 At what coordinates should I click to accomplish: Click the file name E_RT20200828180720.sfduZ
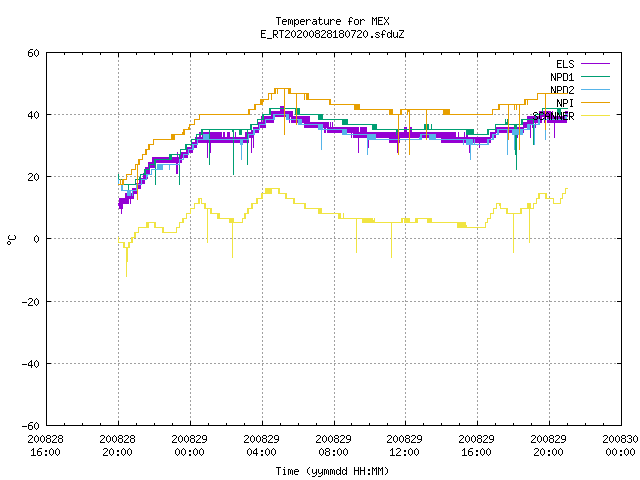(332, 34)
